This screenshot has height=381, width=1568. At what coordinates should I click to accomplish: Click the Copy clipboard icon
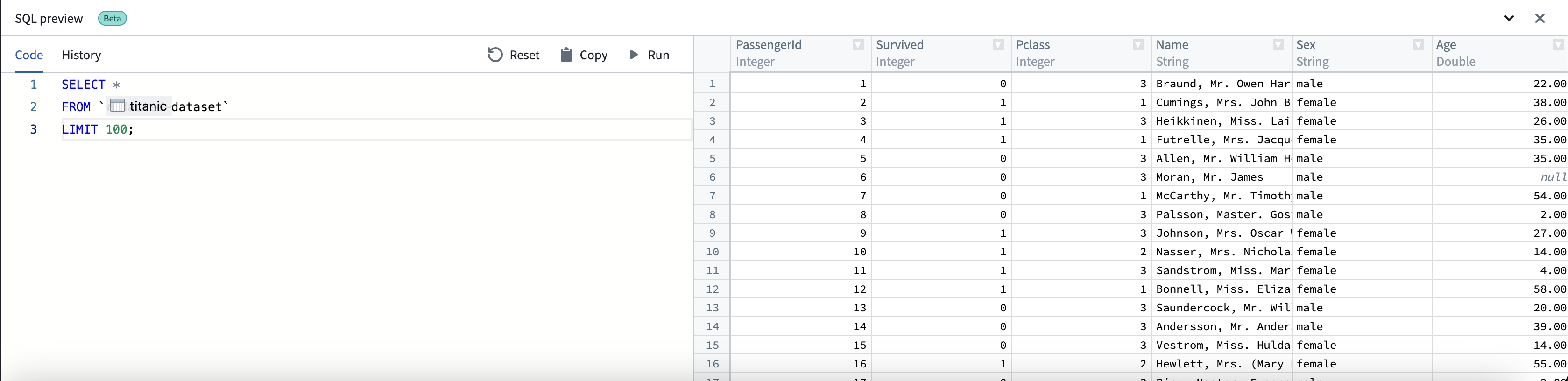(x=566, y=55)
